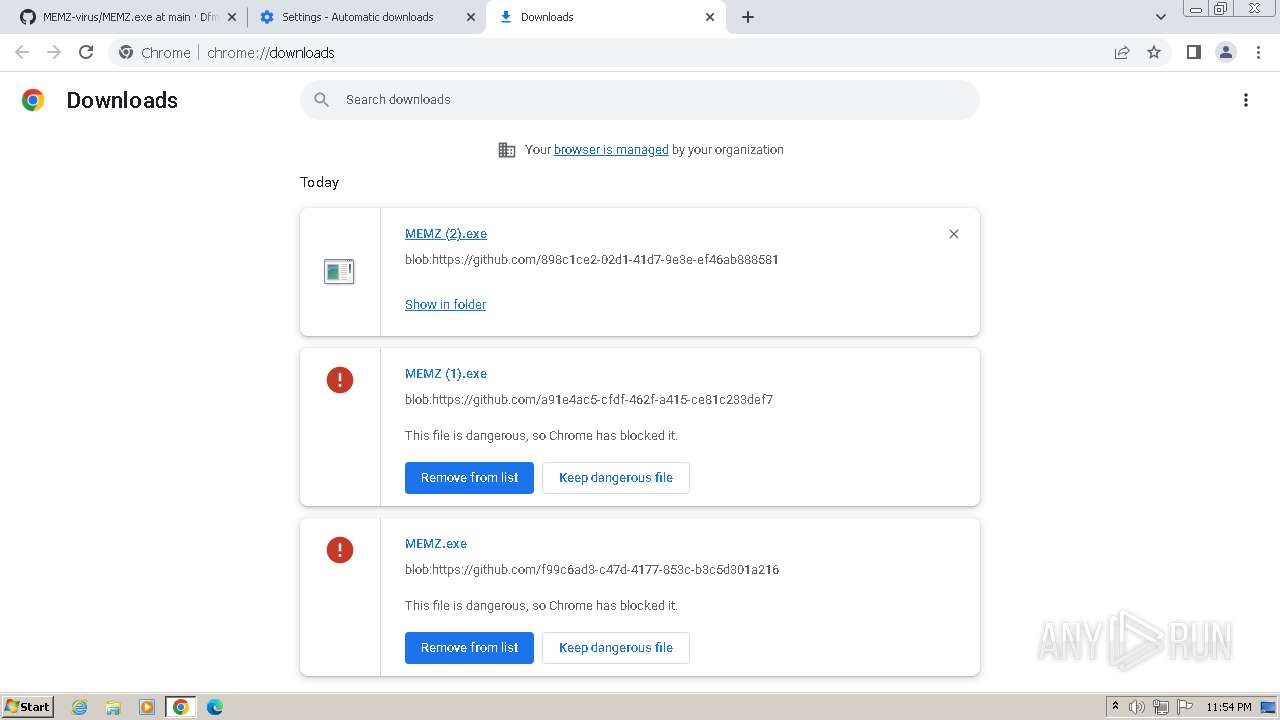Open the tab search dropdown arrow
1280x720 pixels.
point(1160,17)
